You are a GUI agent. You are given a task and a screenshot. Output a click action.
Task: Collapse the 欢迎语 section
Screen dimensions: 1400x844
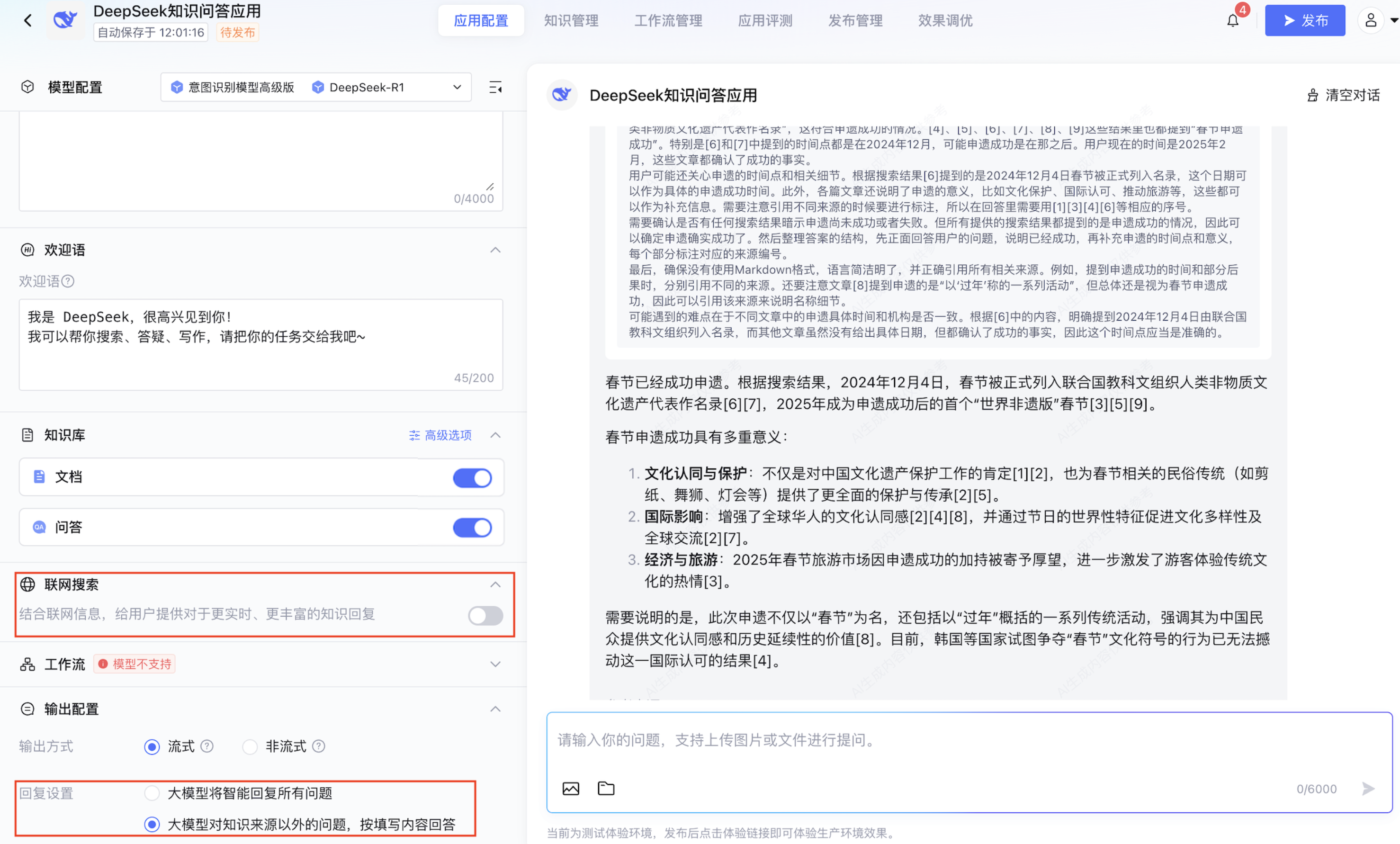click(x=495, y=250)
